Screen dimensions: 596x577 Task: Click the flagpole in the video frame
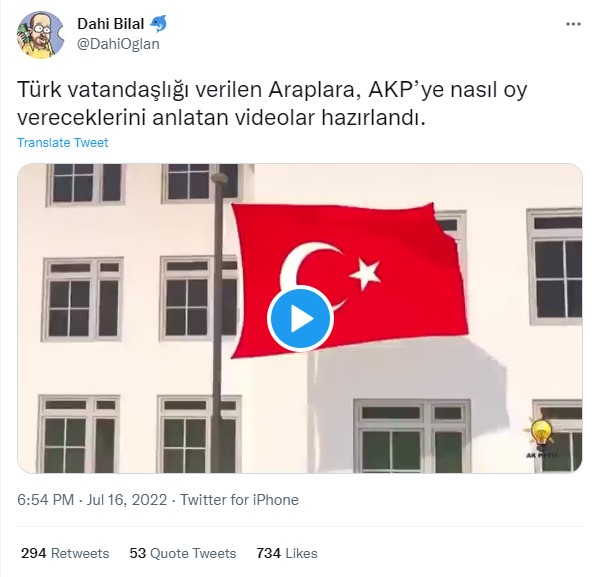pyautogui.click(x=217, y=323)
